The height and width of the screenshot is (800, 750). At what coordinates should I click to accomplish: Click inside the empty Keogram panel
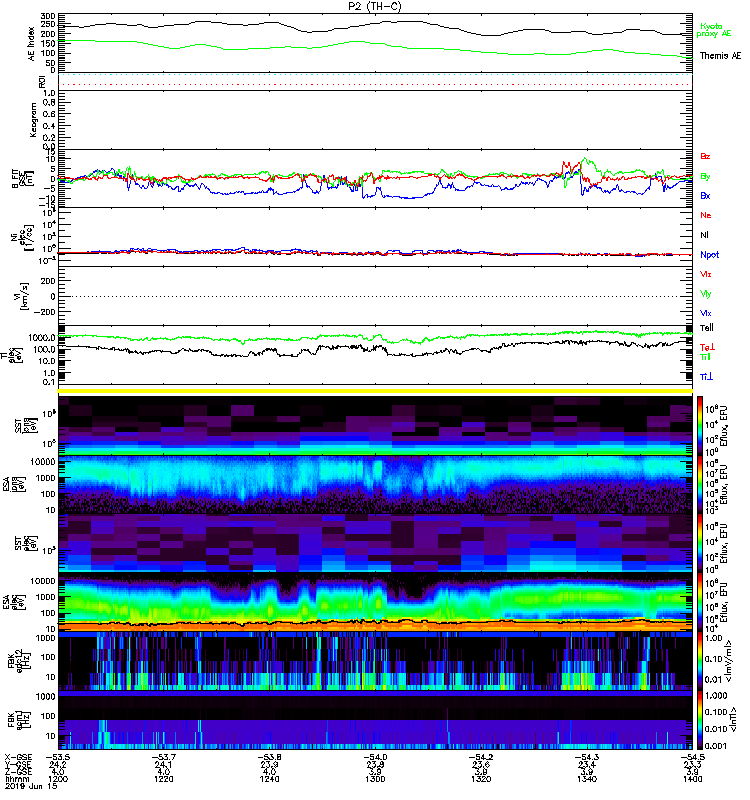(x=375, y=120)
